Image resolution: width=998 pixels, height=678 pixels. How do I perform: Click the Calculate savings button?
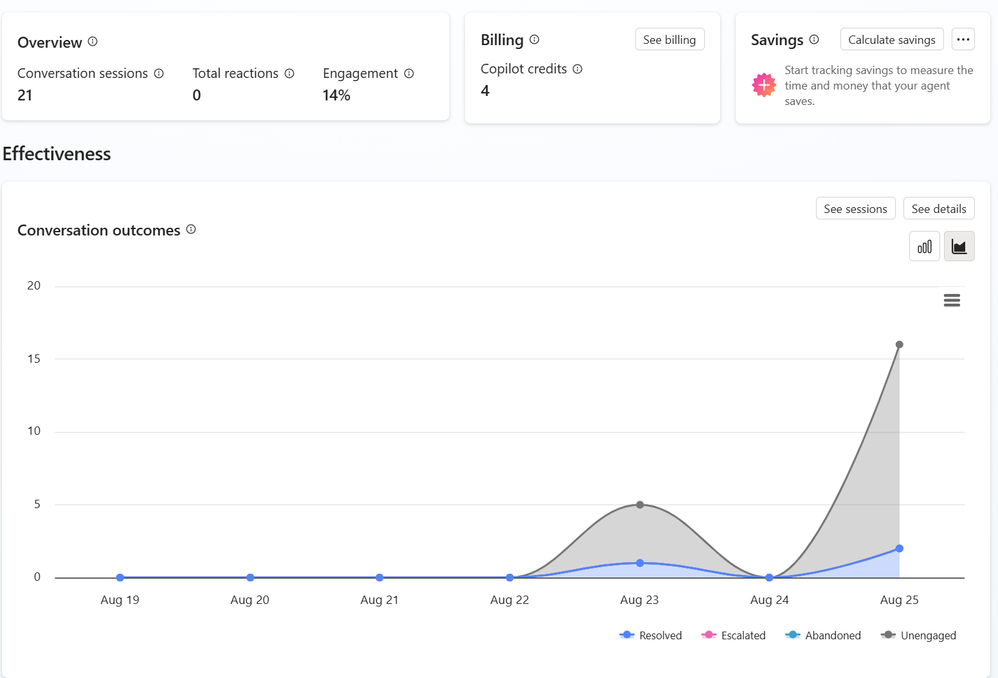click(x=892, y=39)
